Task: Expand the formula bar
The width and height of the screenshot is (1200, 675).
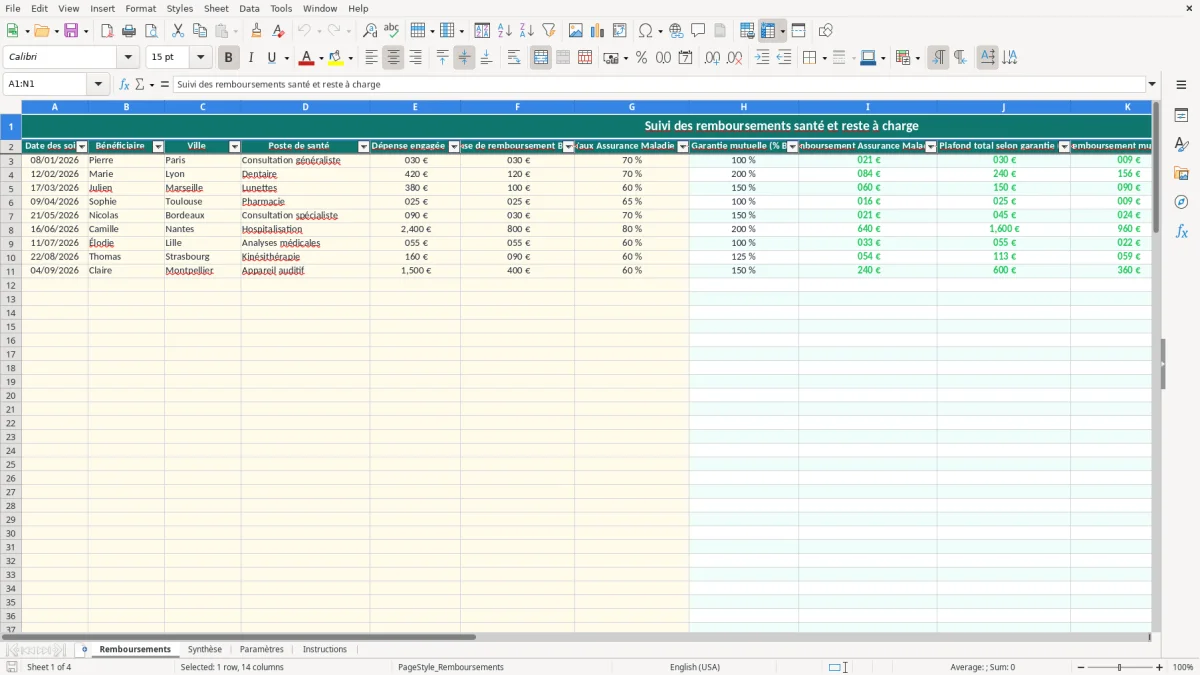Action: [x=1152, y=84]
